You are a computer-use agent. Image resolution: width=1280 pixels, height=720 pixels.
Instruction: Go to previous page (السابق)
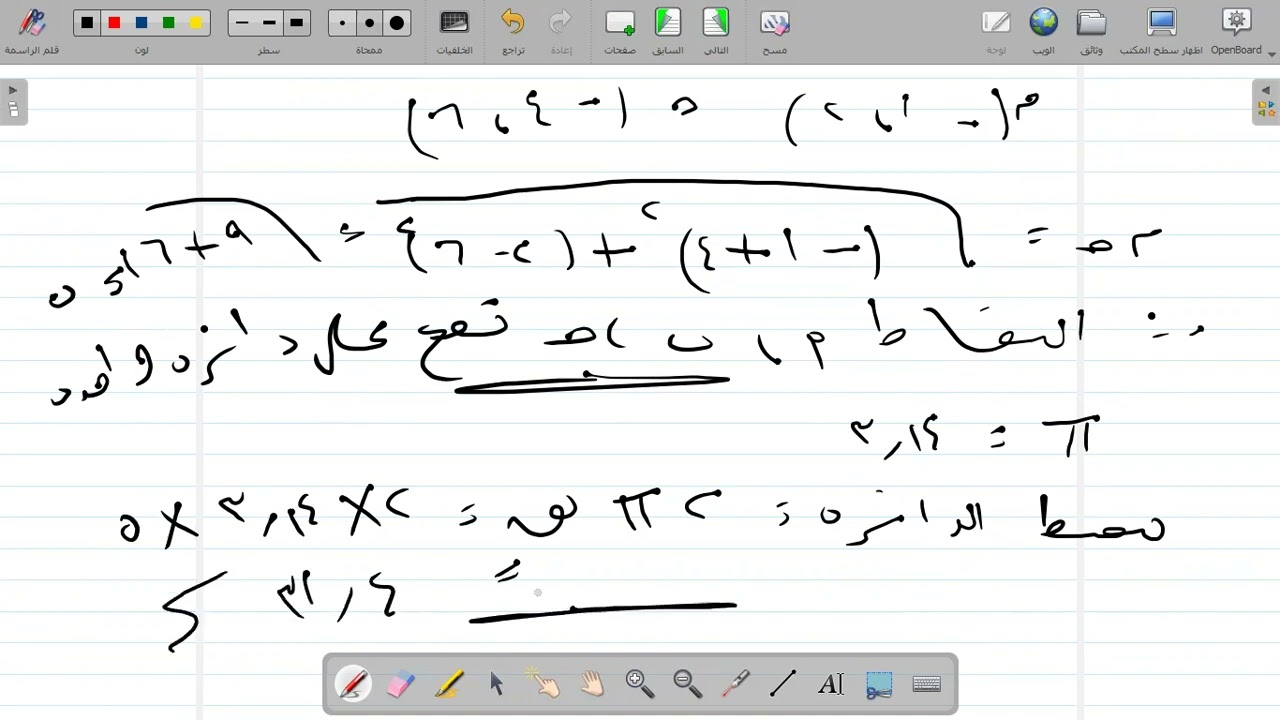(668, 31)
